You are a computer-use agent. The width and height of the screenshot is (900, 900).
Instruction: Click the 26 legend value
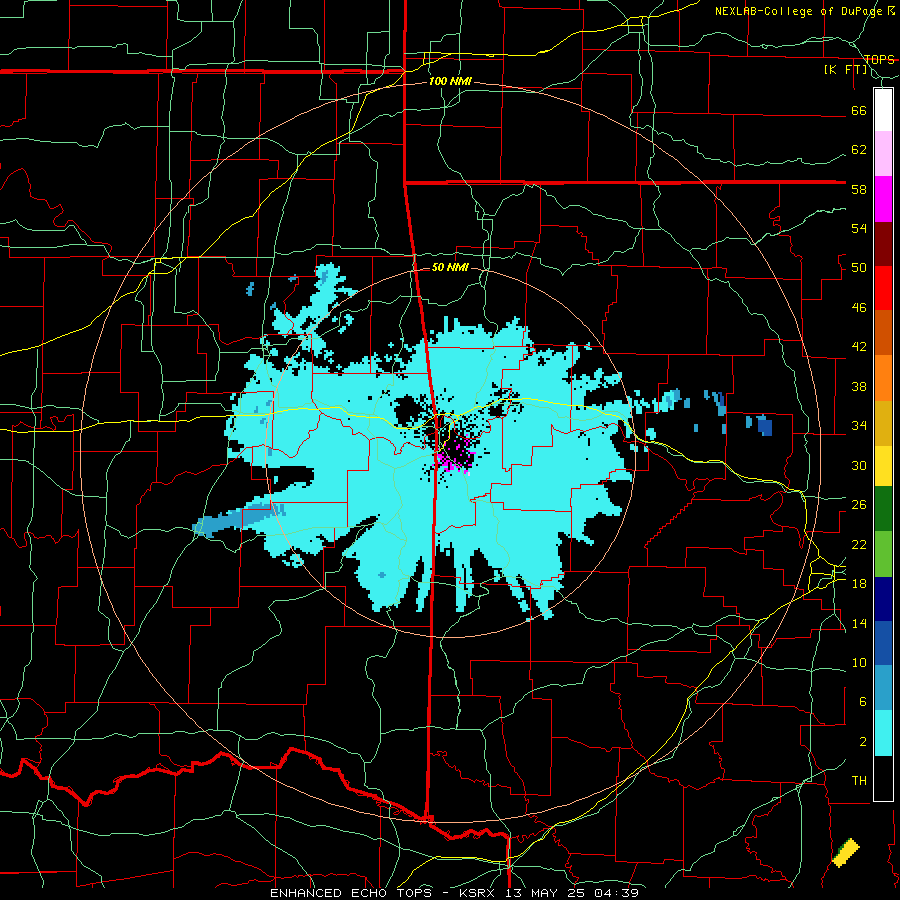859,505
